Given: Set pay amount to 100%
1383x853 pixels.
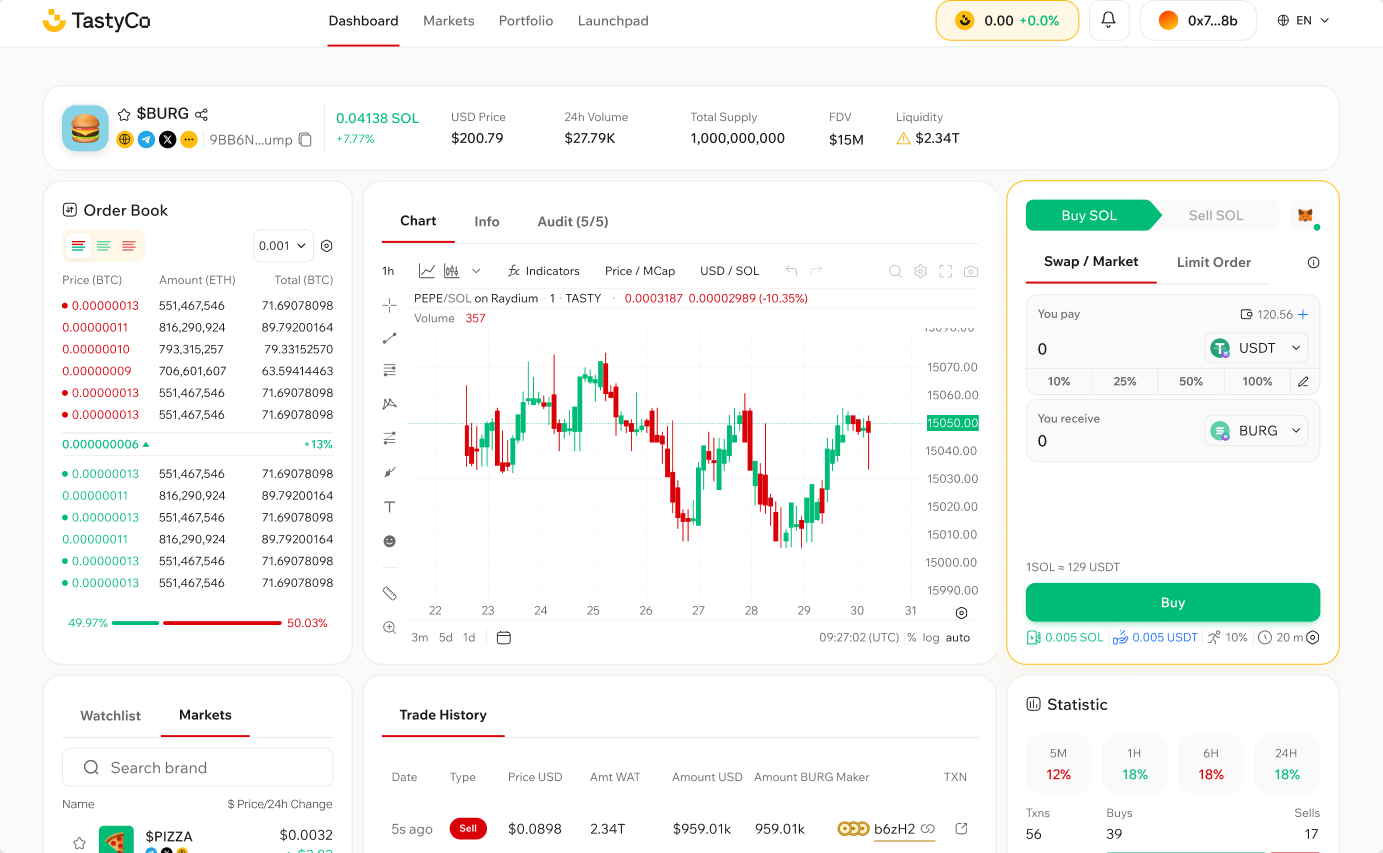Looking at the screenshot, I should coord(1257,382).
